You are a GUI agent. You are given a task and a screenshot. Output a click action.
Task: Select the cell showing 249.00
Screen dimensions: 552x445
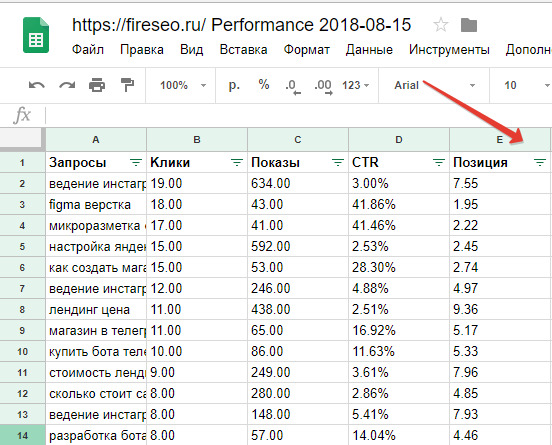(x=298, y=372)
